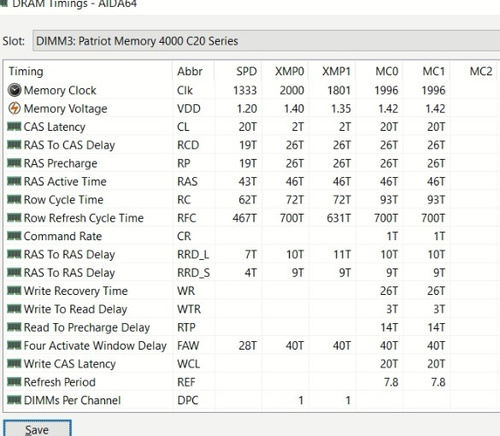This screenshot has width=500, height=436.
Task: Select the Four Activate Window Delay row
Action: click(252, 345)
